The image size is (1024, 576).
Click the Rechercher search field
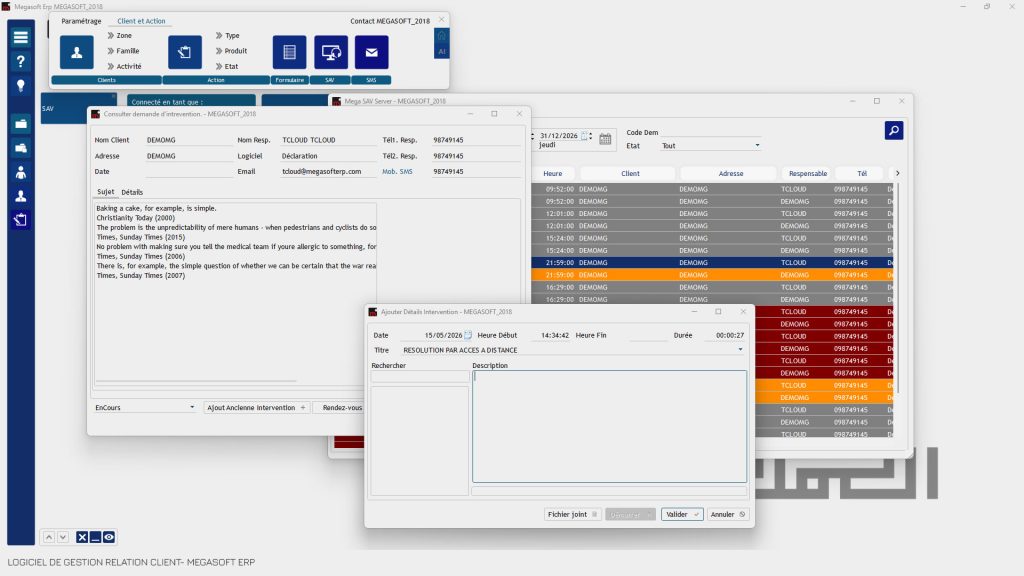(x=420, y=377)
